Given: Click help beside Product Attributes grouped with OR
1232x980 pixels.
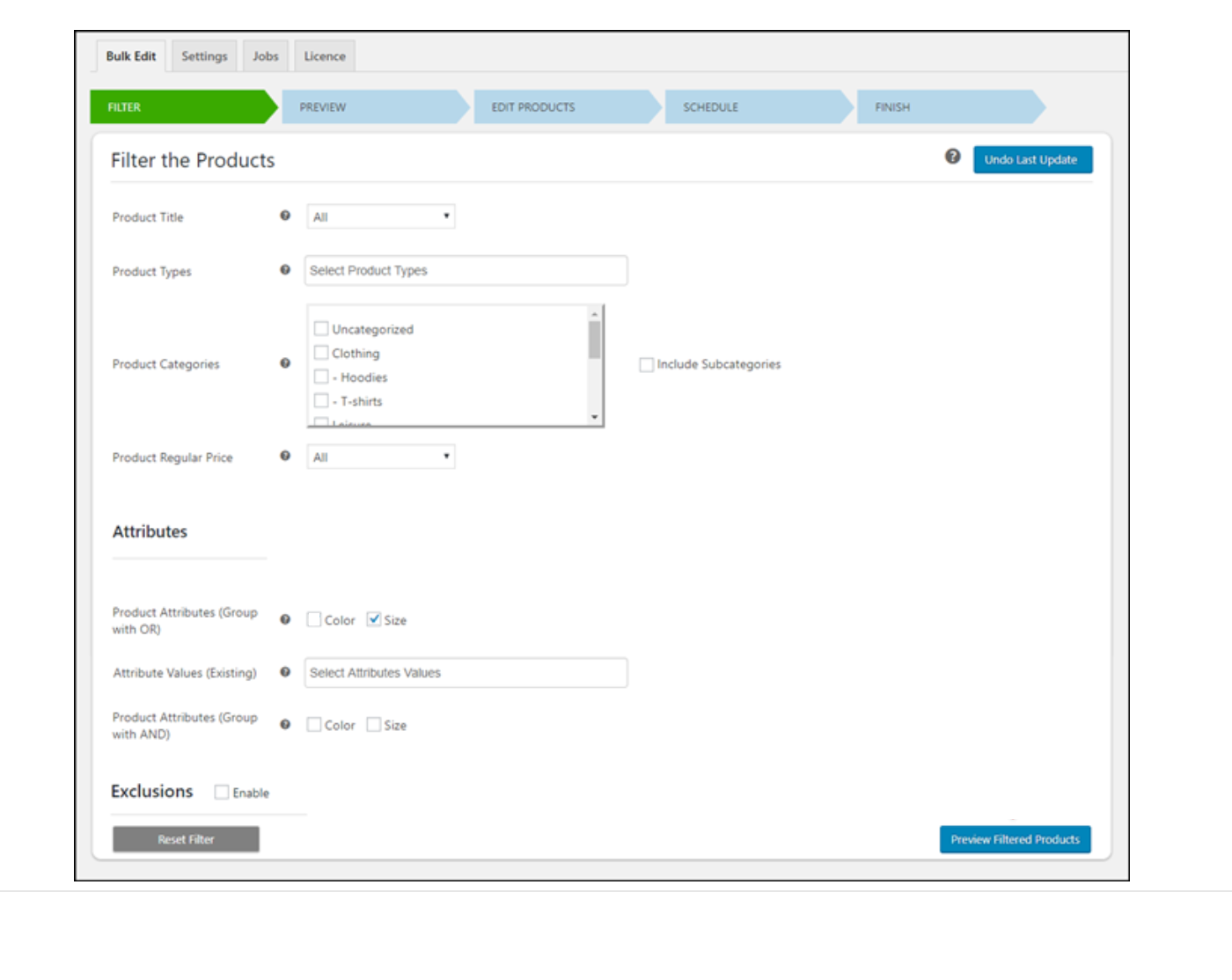Looking at the screenshot, I should tap(283, 620).
